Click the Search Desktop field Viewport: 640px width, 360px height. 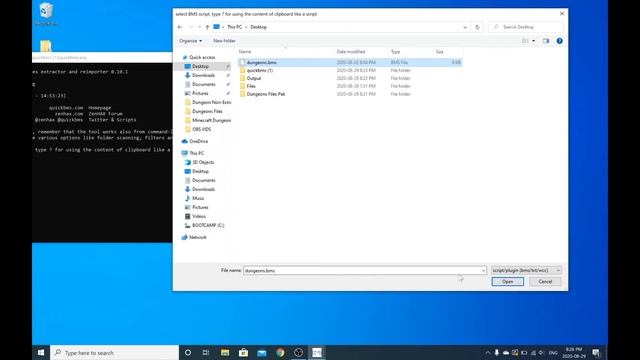pyautogui.click(x=526, y=27)
